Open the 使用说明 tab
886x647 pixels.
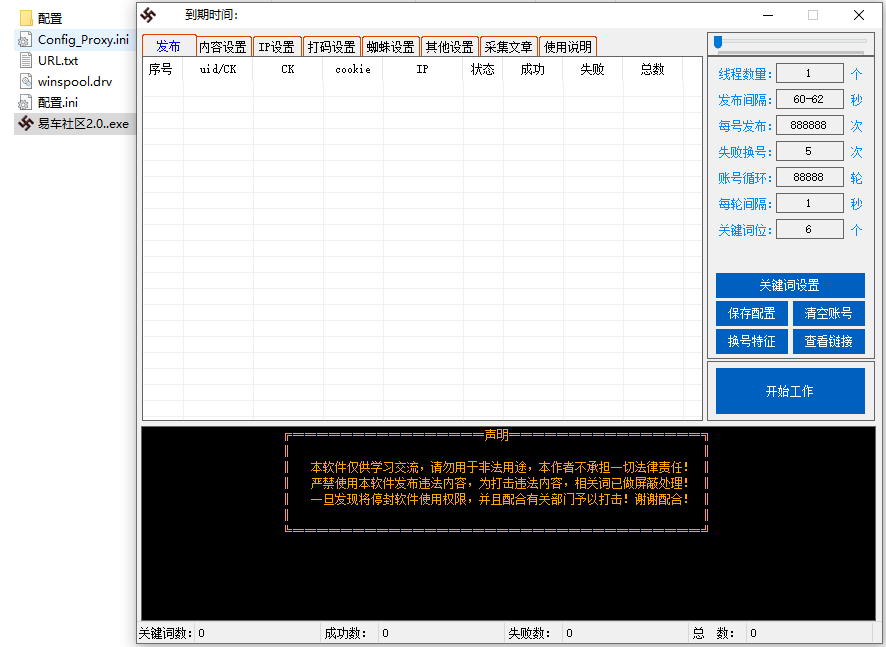coord(567,45)
